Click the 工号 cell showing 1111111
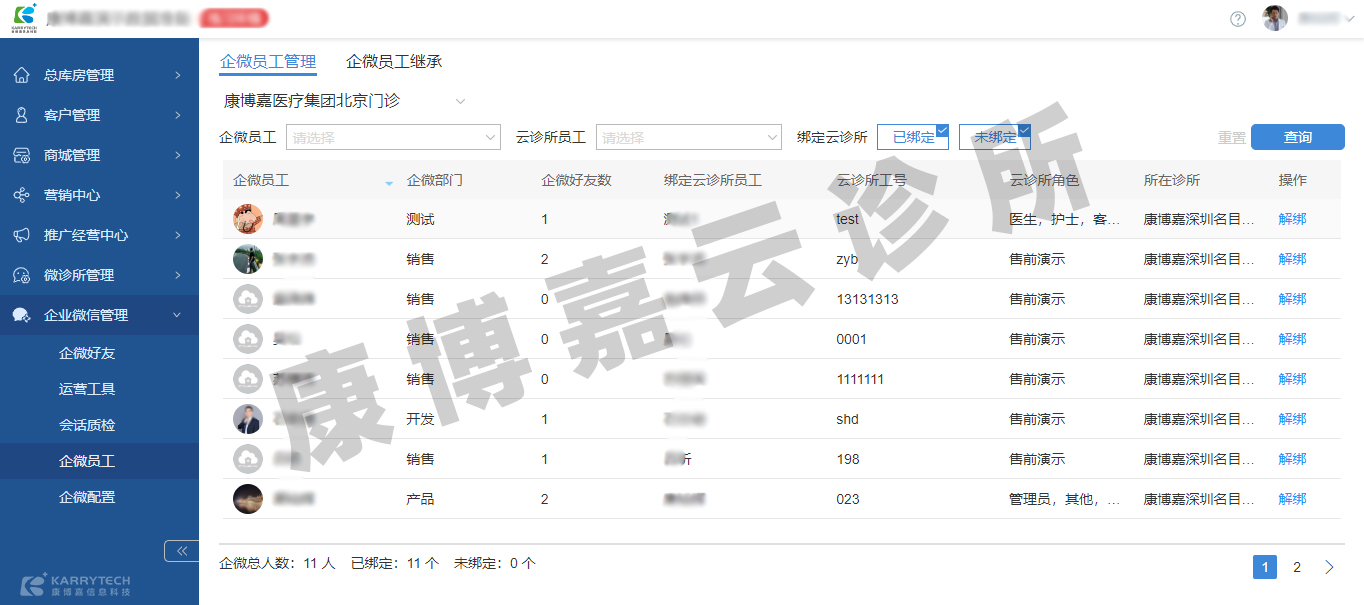Image resolution: width=1364 pixels, height=605 pixels. [x=860, y=379]
